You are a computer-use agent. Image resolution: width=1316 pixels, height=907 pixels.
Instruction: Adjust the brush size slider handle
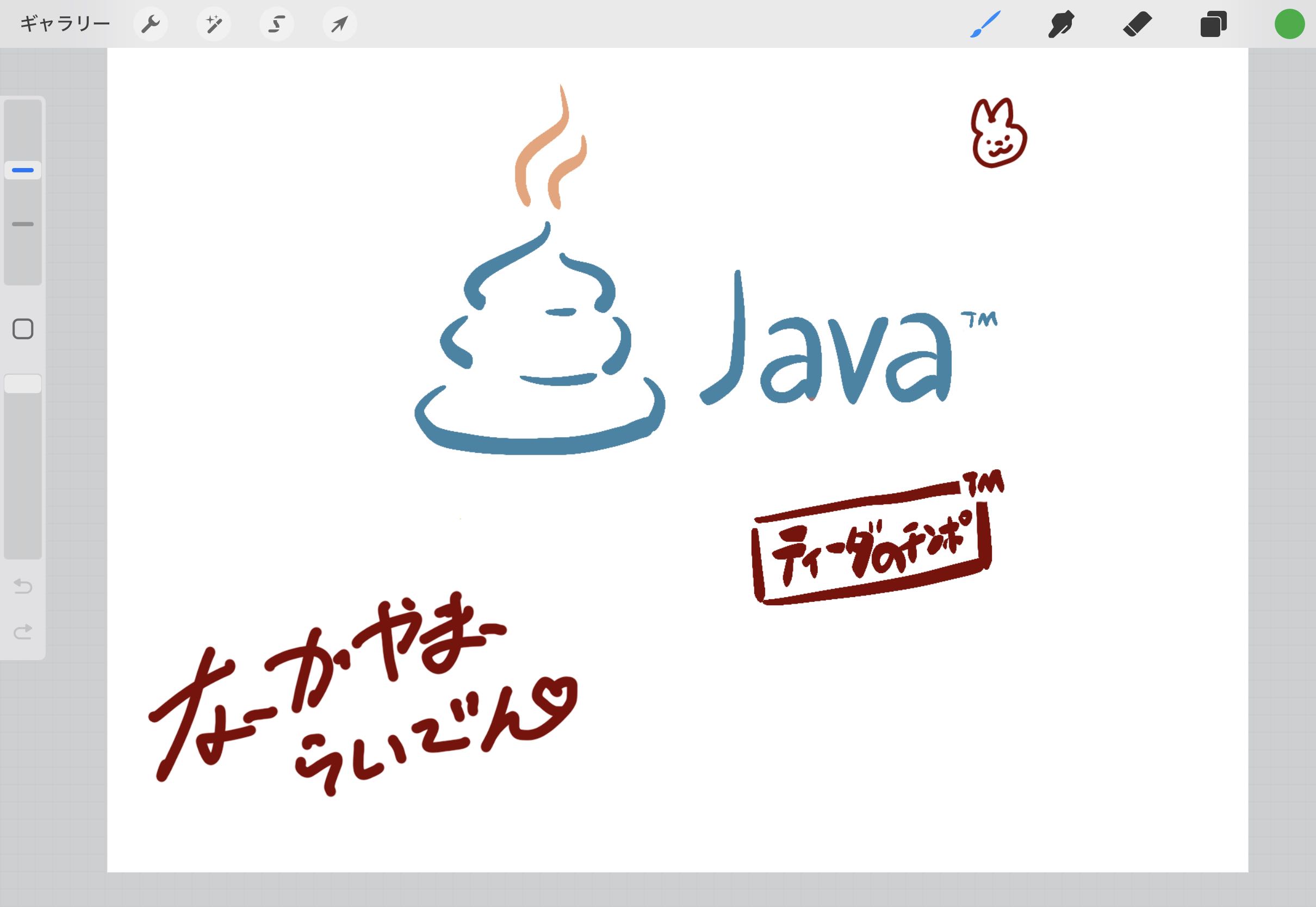pos(23,170)
